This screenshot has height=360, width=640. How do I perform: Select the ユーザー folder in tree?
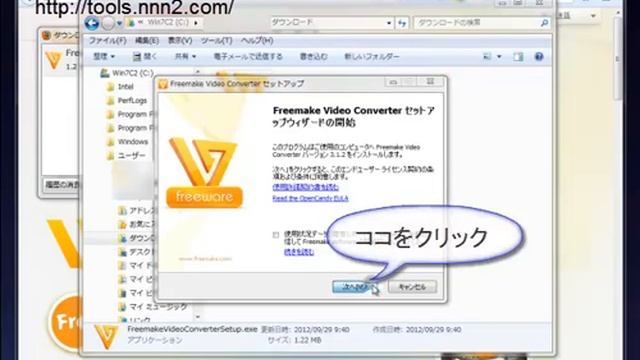(x=131, y=156)
